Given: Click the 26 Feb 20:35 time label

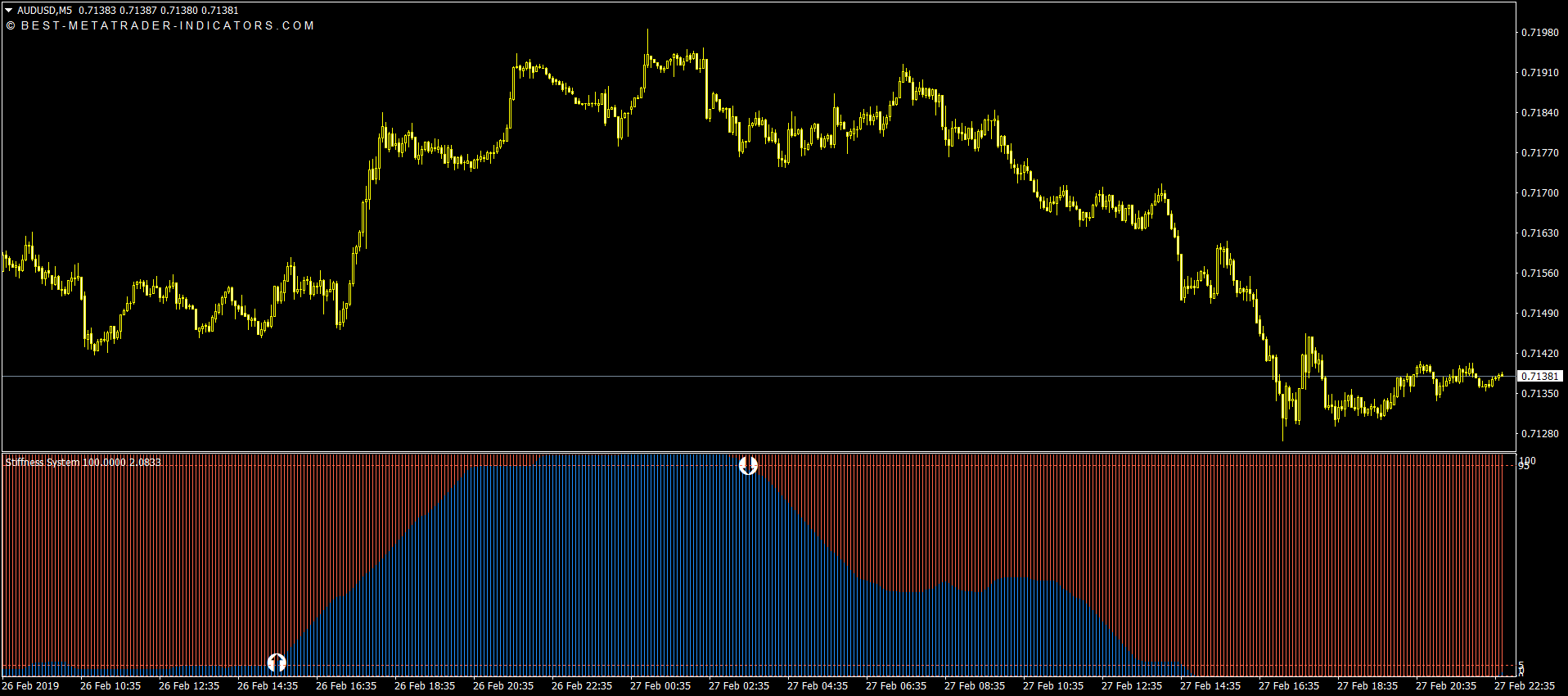Looking at the screenshot, I should pos(503,686).
